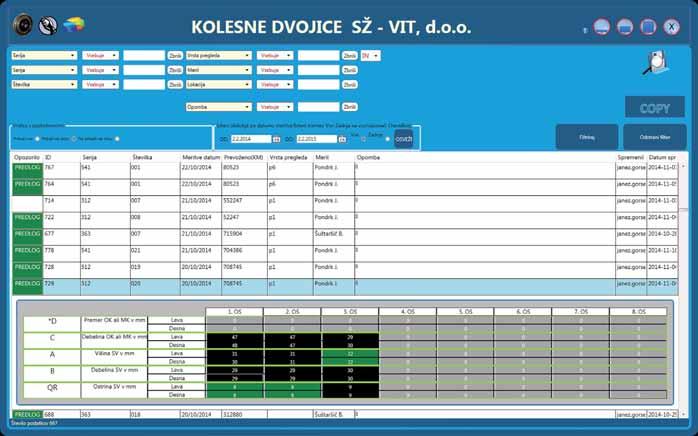Click the DO date field 2.2.2015
The image size is (698, 436).
[317, 139]
